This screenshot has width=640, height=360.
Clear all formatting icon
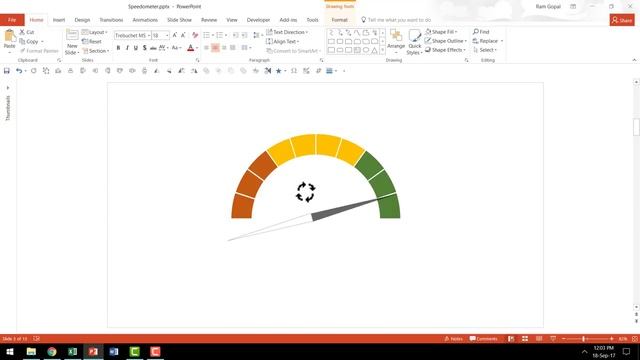pos(195,36)
